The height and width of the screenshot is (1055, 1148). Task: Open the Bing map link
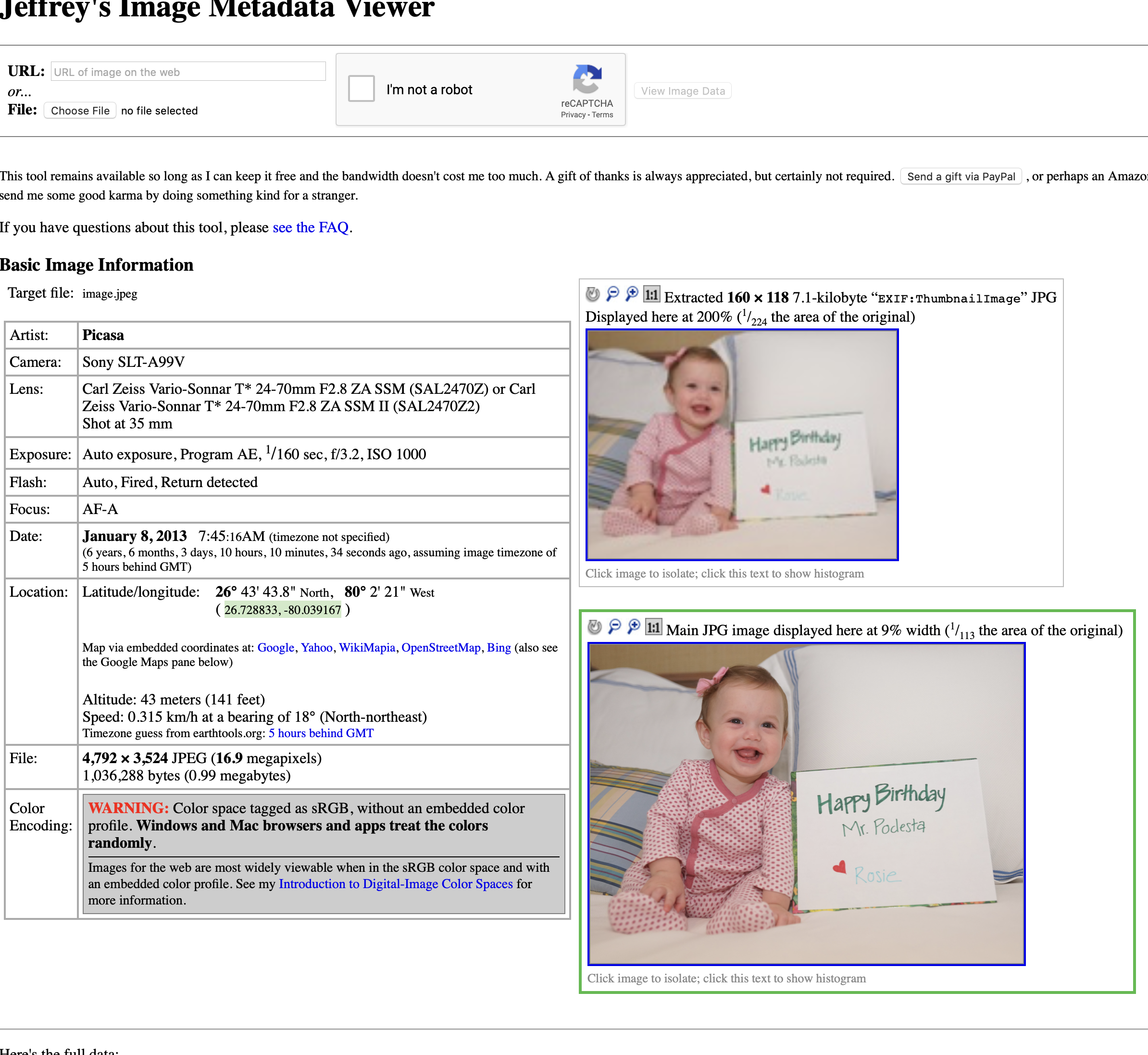point(499,647)
